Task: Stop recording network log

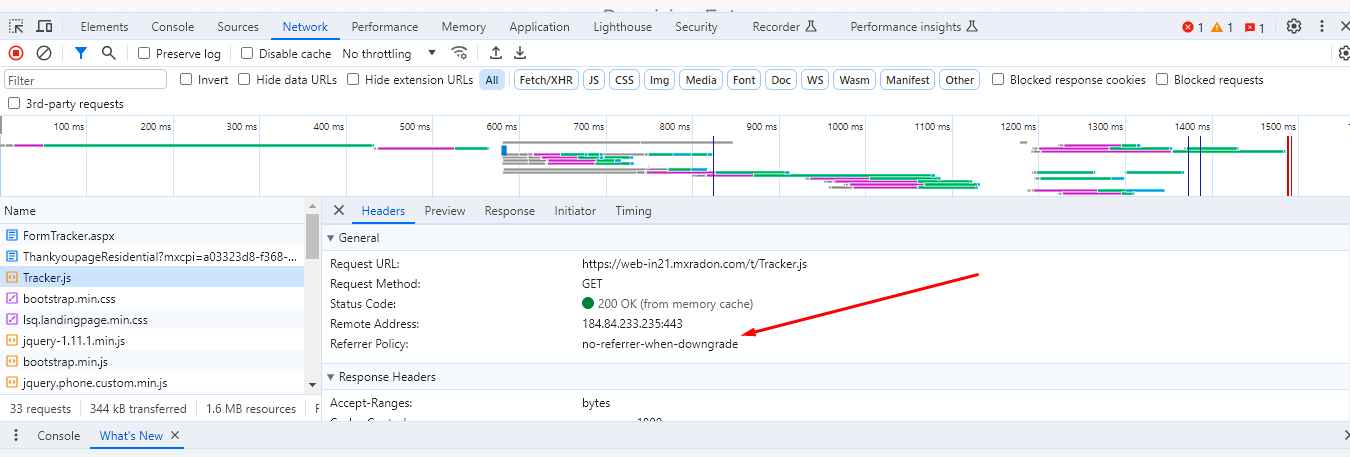Action: (16, 53)
